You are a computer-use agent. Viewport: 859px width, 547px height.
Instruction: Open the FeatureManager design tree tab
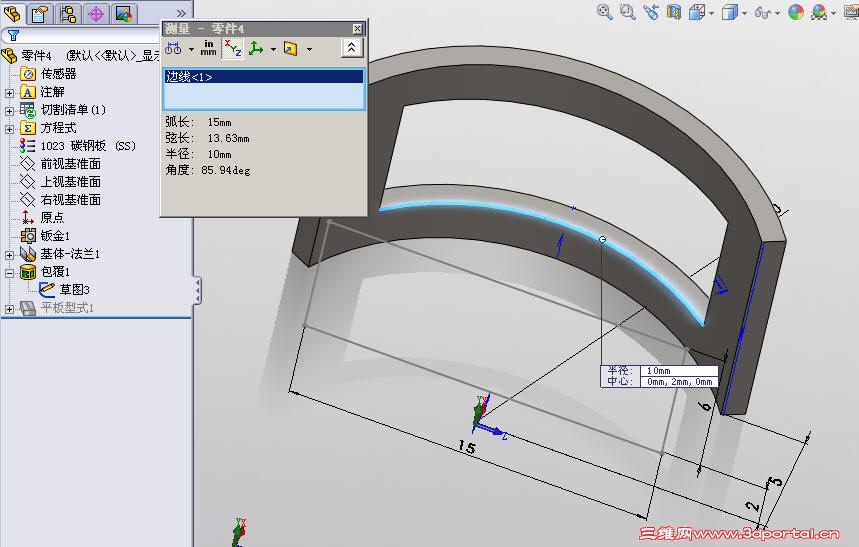[12, 13]
